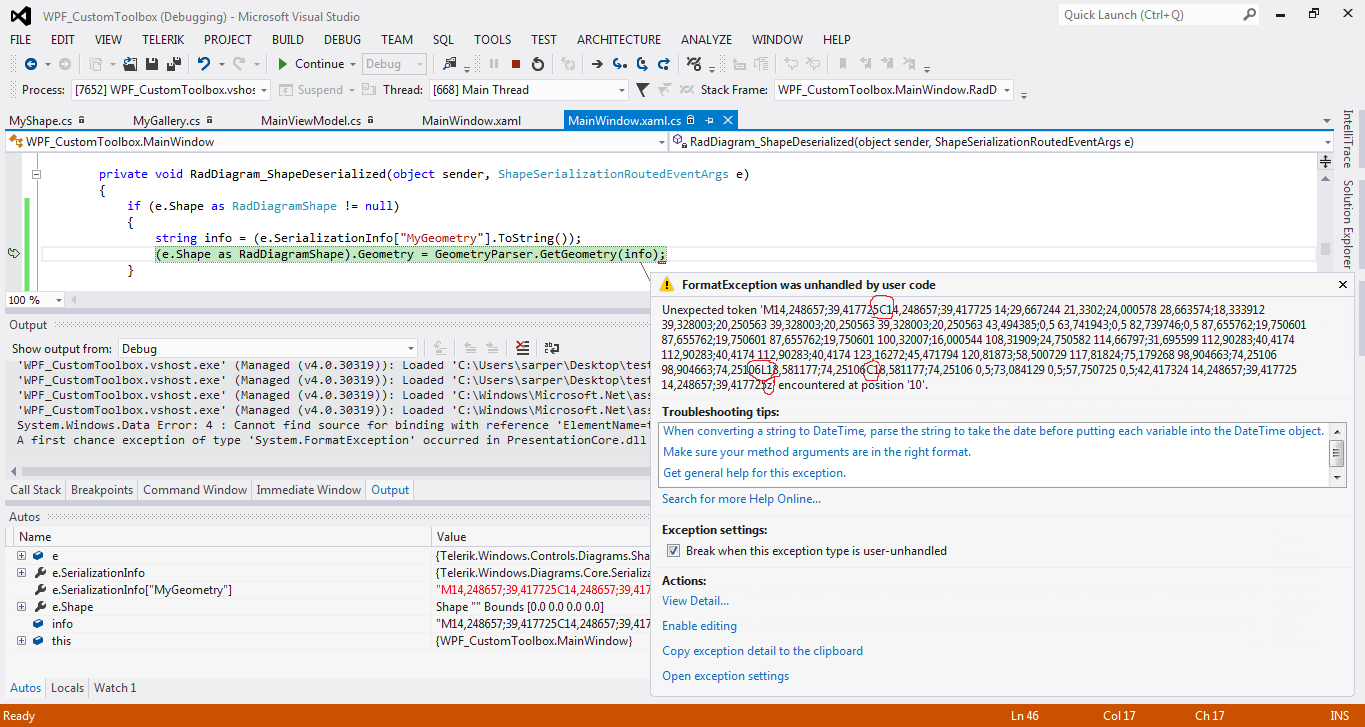Restart the debug session icon
Viewport: 1365px width, 727px height.
tap(538, 64)
